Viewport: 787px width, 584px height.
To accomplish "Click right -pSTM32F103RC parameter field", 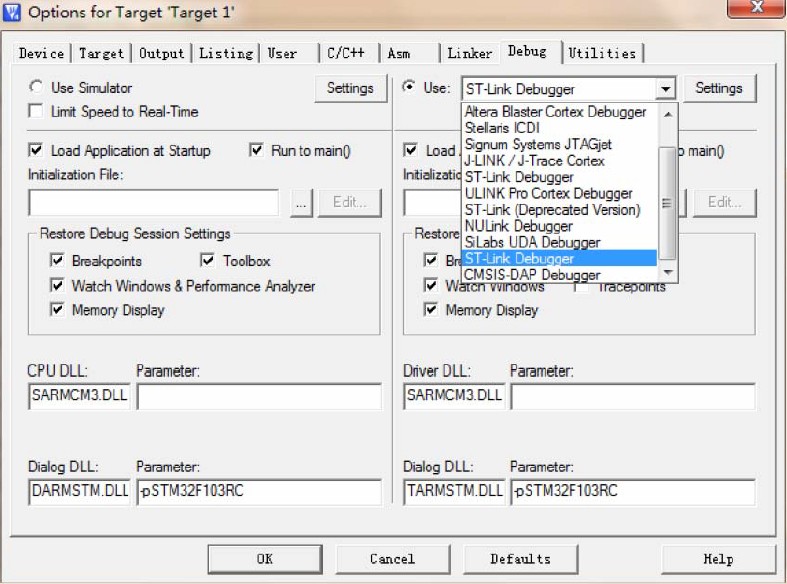I will [x=633, y=491].
